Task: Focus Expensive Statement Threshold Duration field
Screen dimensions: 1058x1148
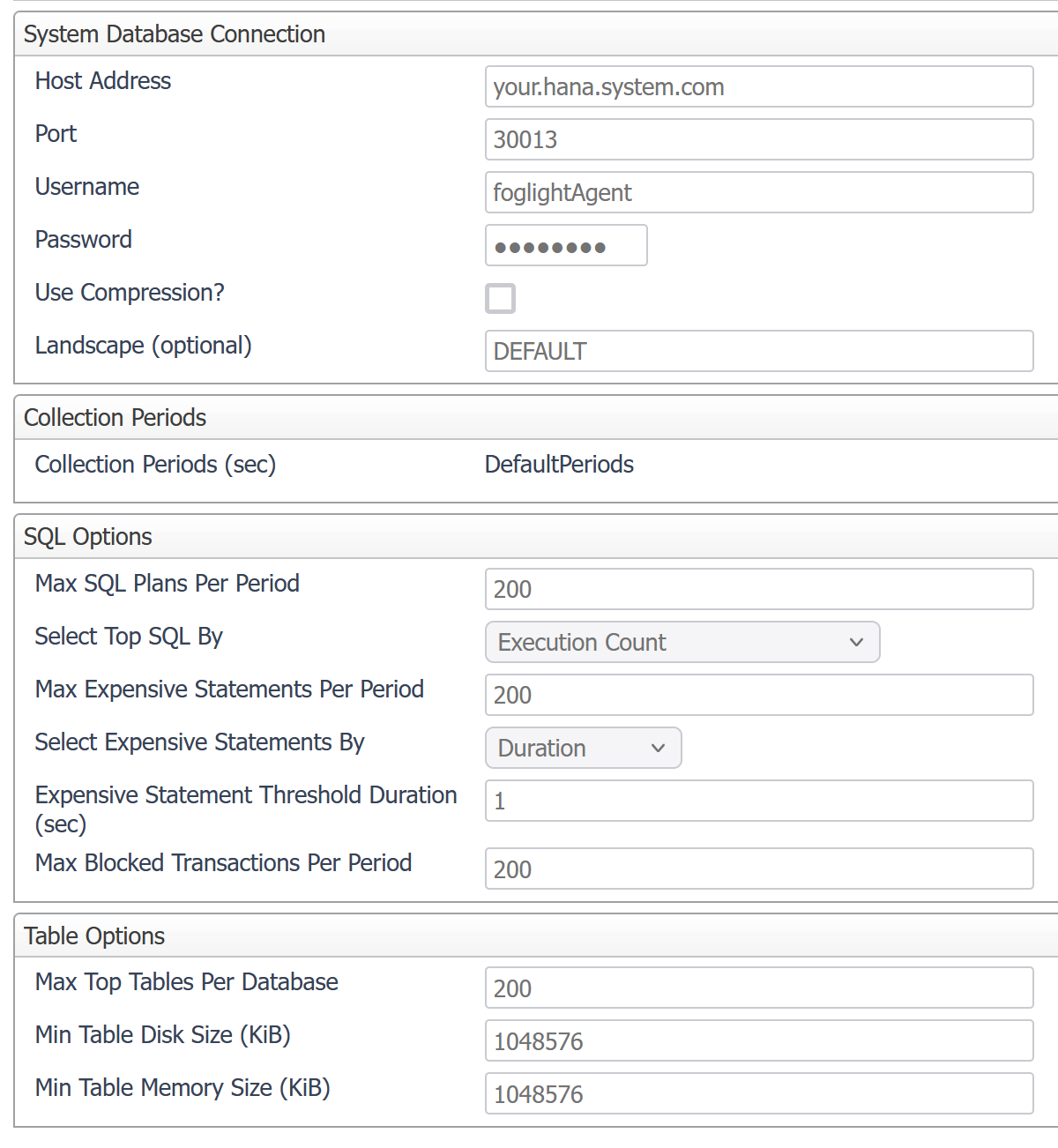Action: 758,801
